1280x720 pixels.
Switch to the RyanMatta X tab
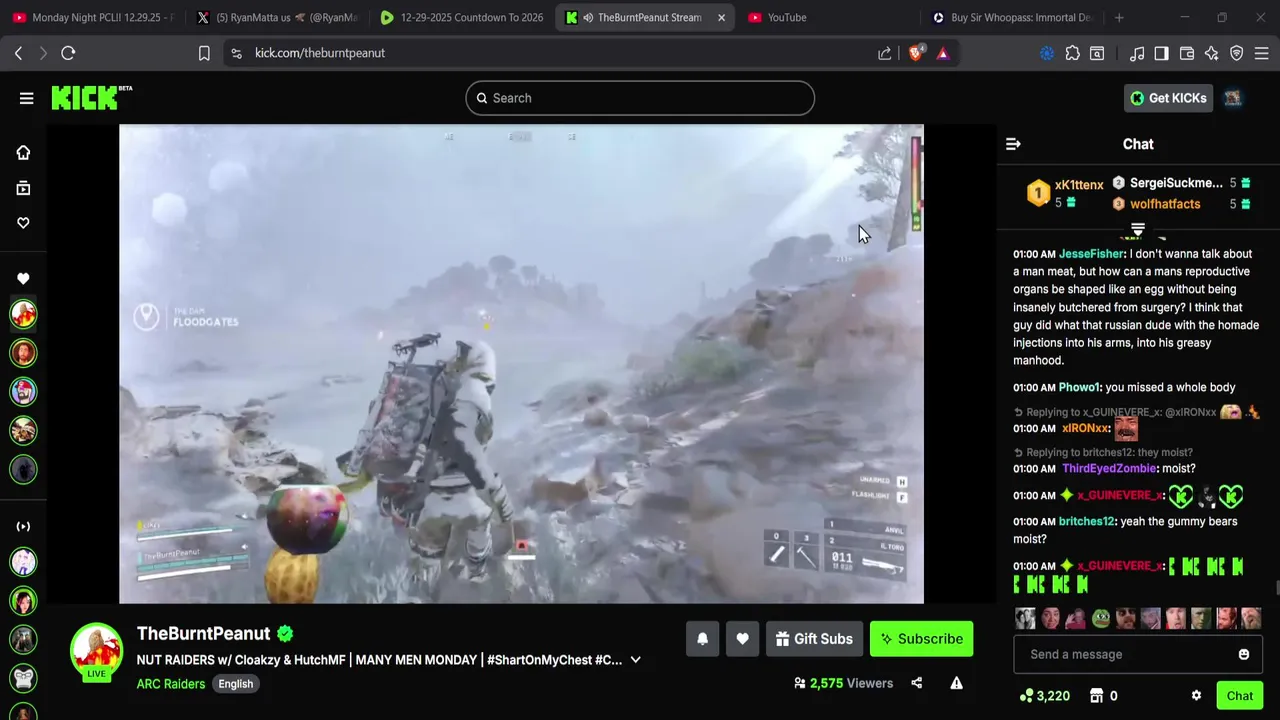click(277, 17)
